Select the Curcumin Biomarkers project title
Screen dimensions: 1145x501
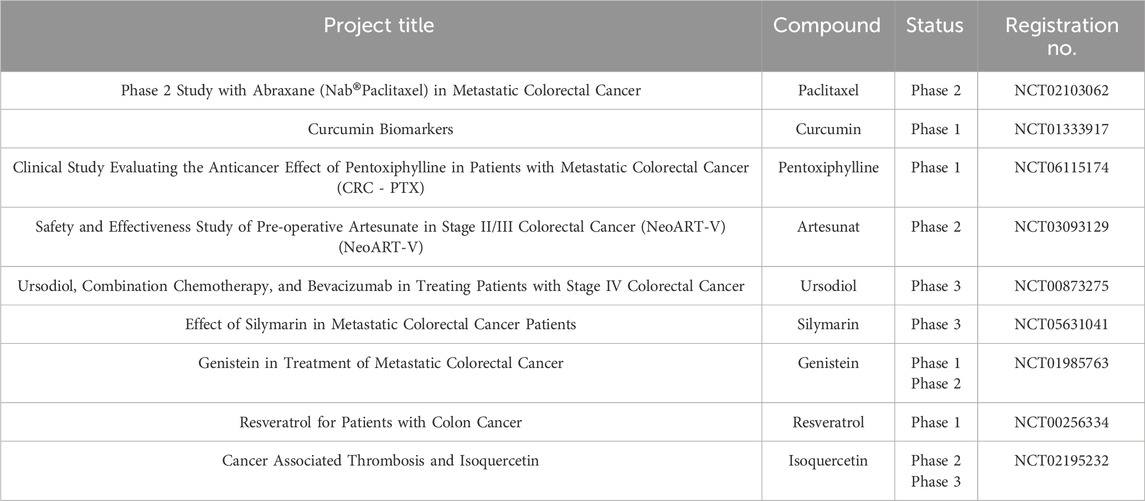tap(380, 130)
